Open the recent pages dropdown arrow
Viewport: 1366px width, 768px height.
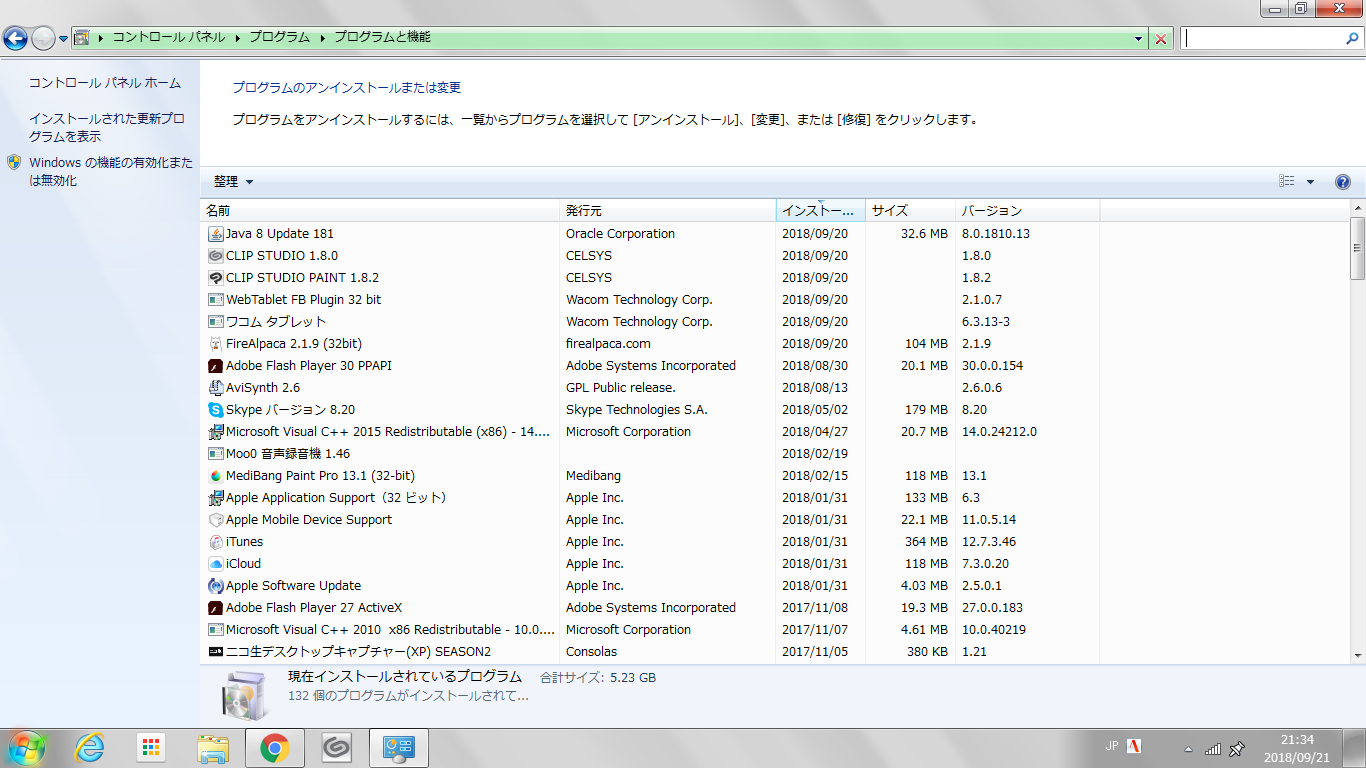(64, 39)
